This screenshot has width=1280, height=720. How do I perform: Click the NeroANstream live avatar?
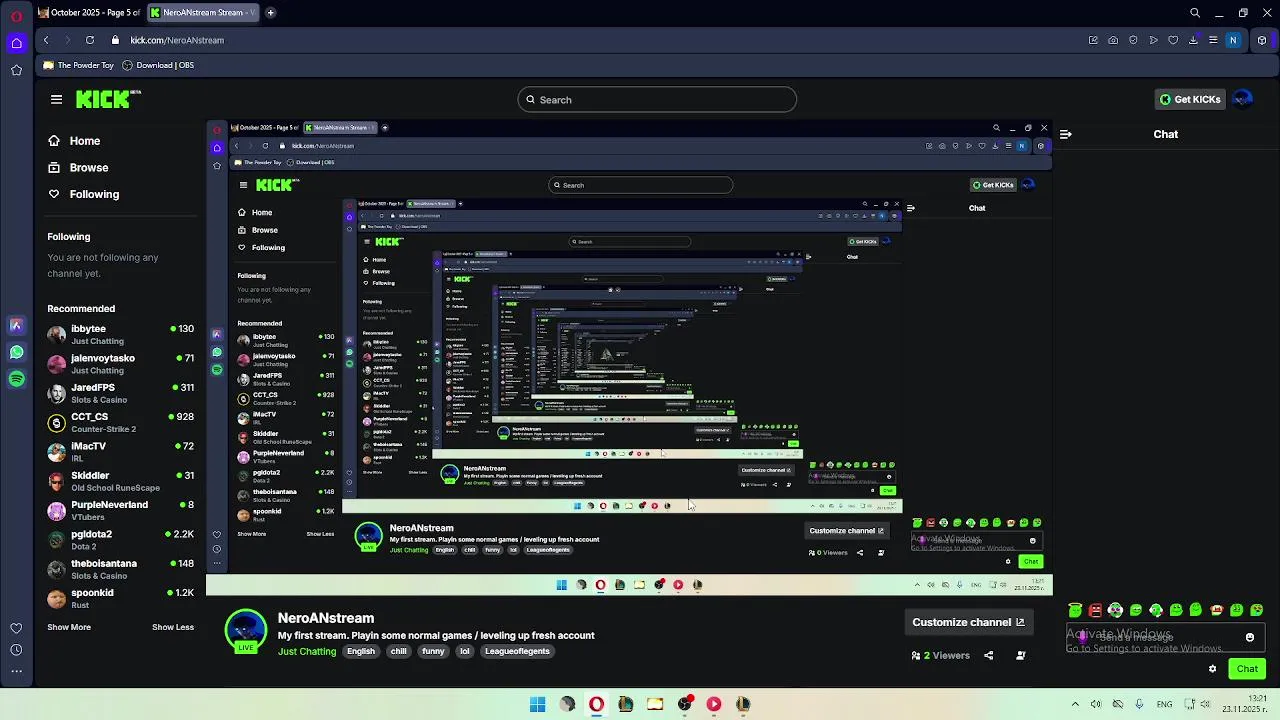pos(246,632)
